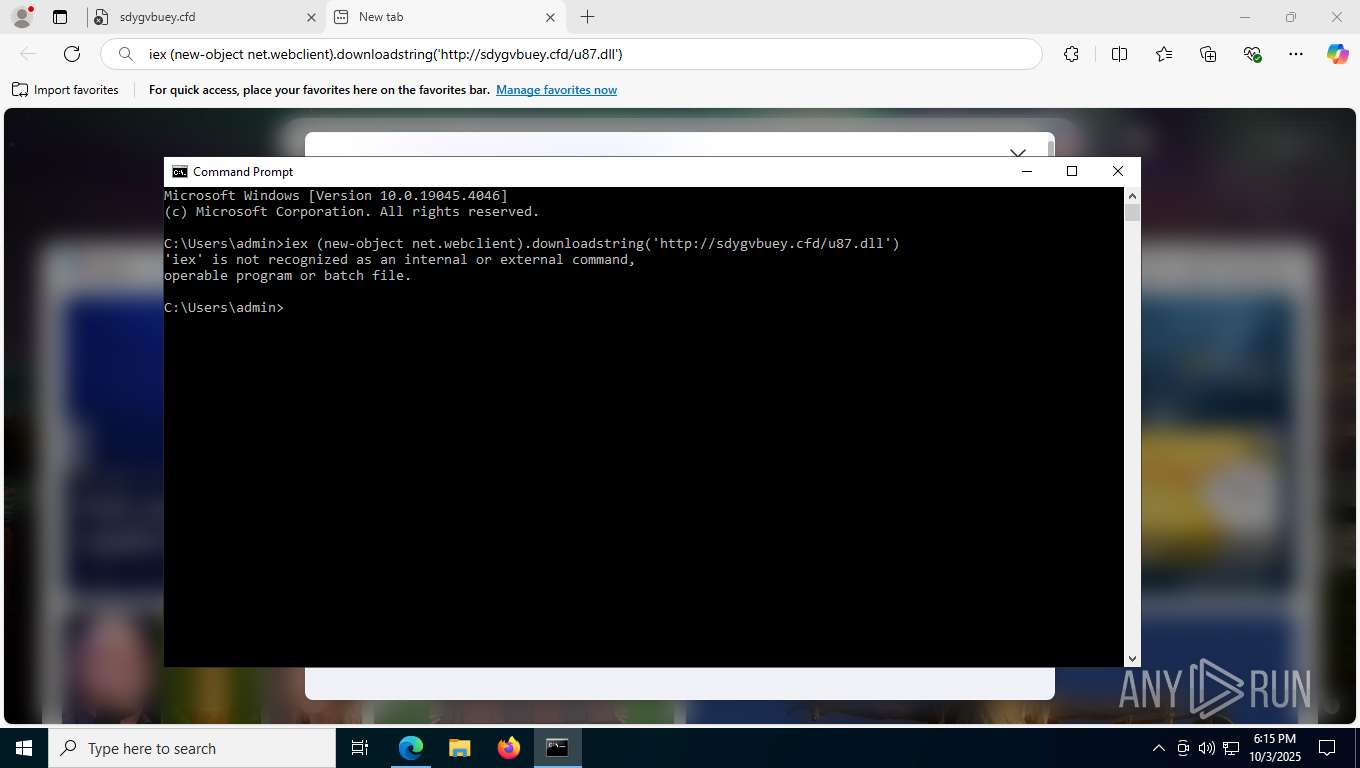Open the Extensions puzzle icon
Screen dimensions: 1360x768
point(1071,54)
